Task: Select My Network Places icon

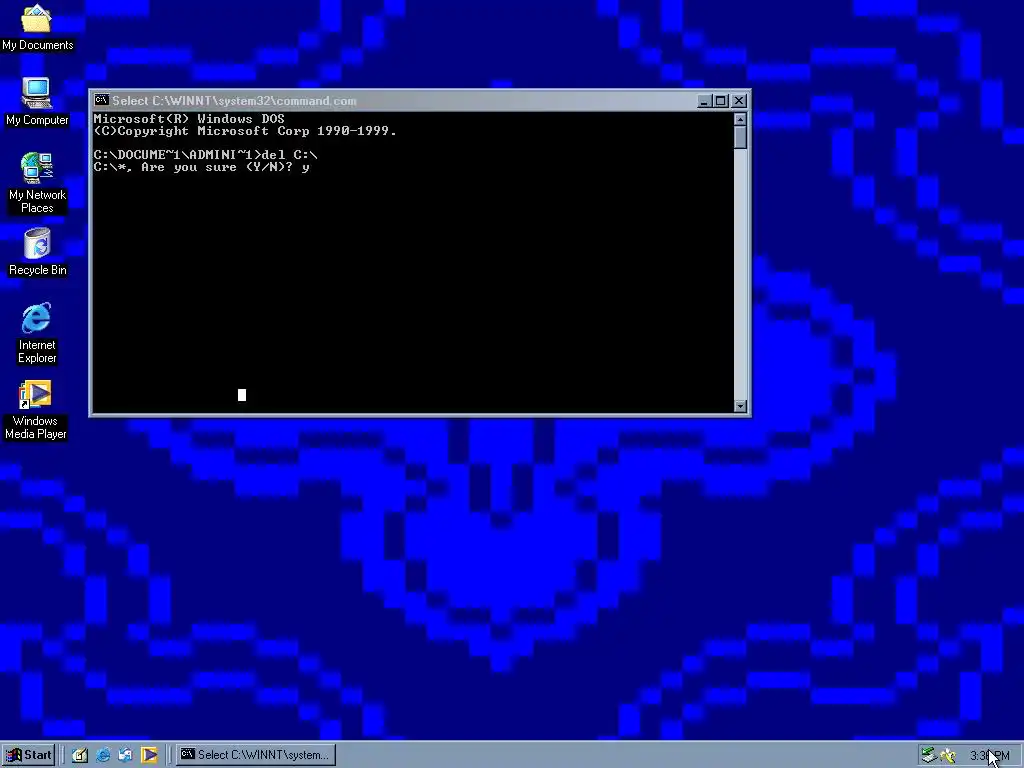Action: 37,182
